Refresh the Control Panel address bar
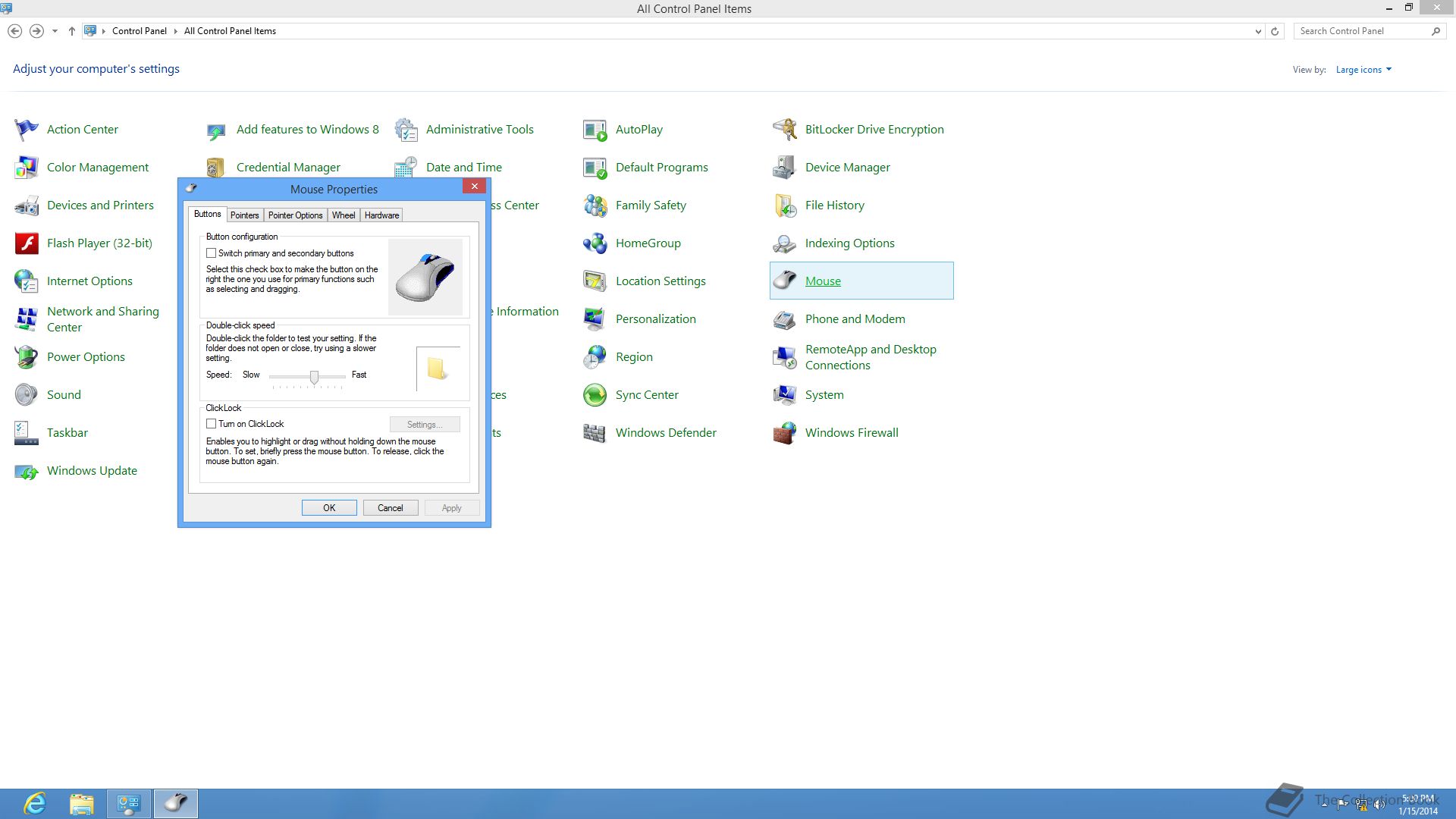1456x819 pixels. 1275,31
